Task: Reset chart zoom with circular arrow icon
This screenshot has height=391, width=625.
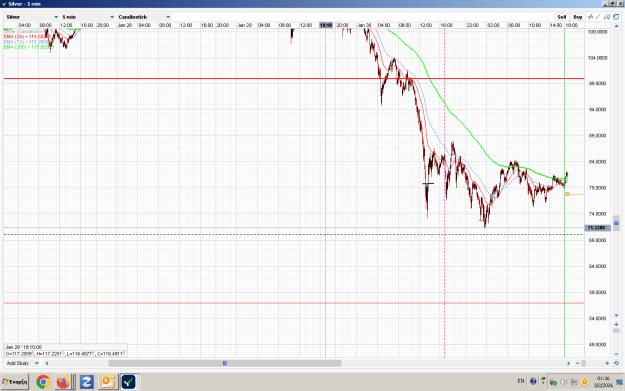Action: [616, 363]
